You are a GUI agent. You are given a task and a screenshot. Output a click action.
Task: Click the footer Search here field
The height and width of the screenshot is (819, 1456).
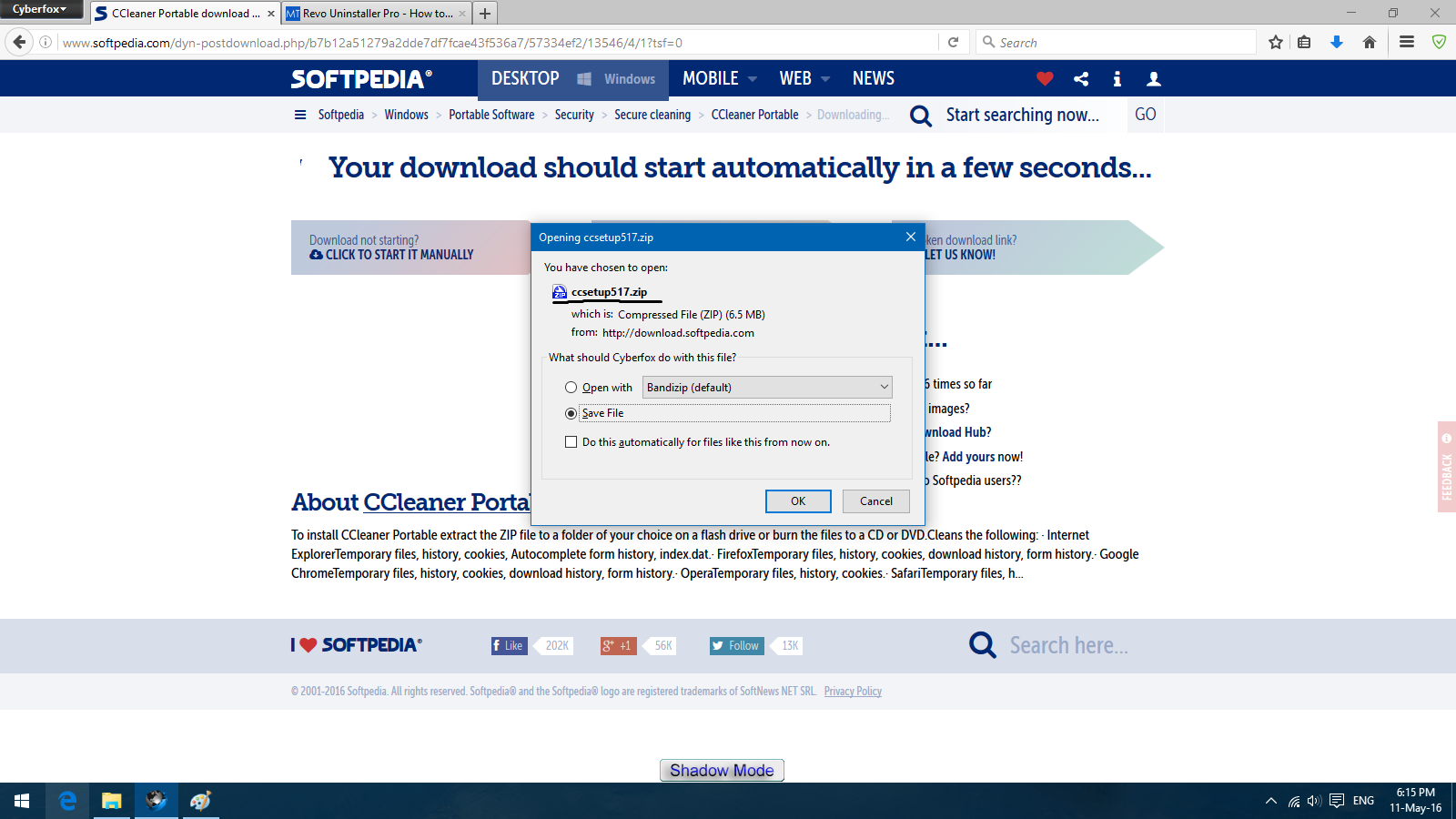tap(1068, 645)
